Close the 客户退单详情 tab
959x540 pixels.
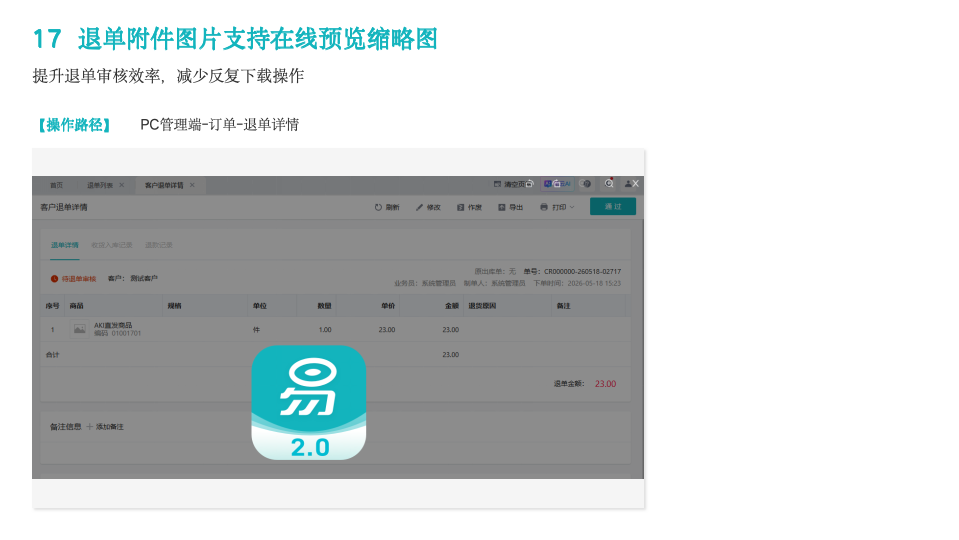[x=192, y=185]
